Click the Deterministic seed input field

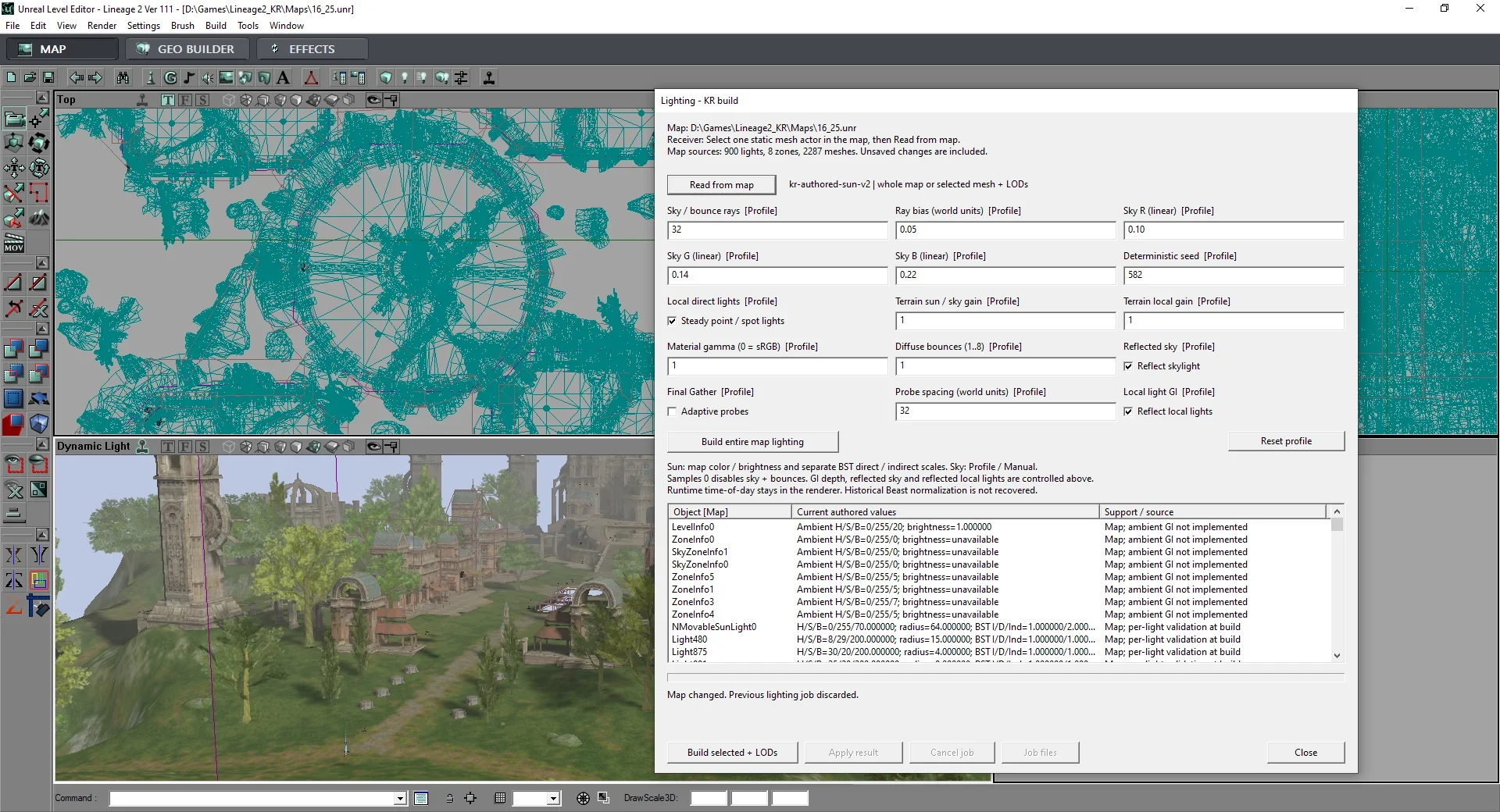pyautogui.click(x=1234, y=275)
